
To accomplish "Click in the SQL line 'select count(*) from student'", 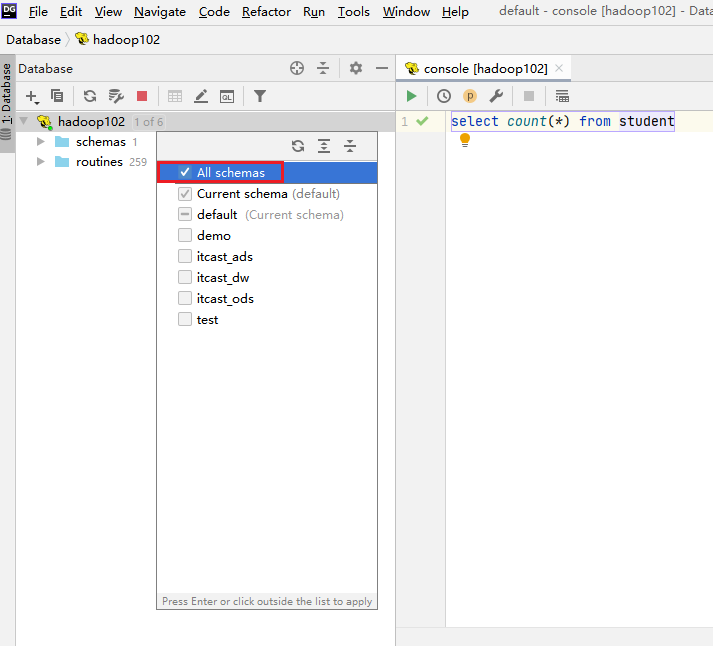I will tap(562, 121).
